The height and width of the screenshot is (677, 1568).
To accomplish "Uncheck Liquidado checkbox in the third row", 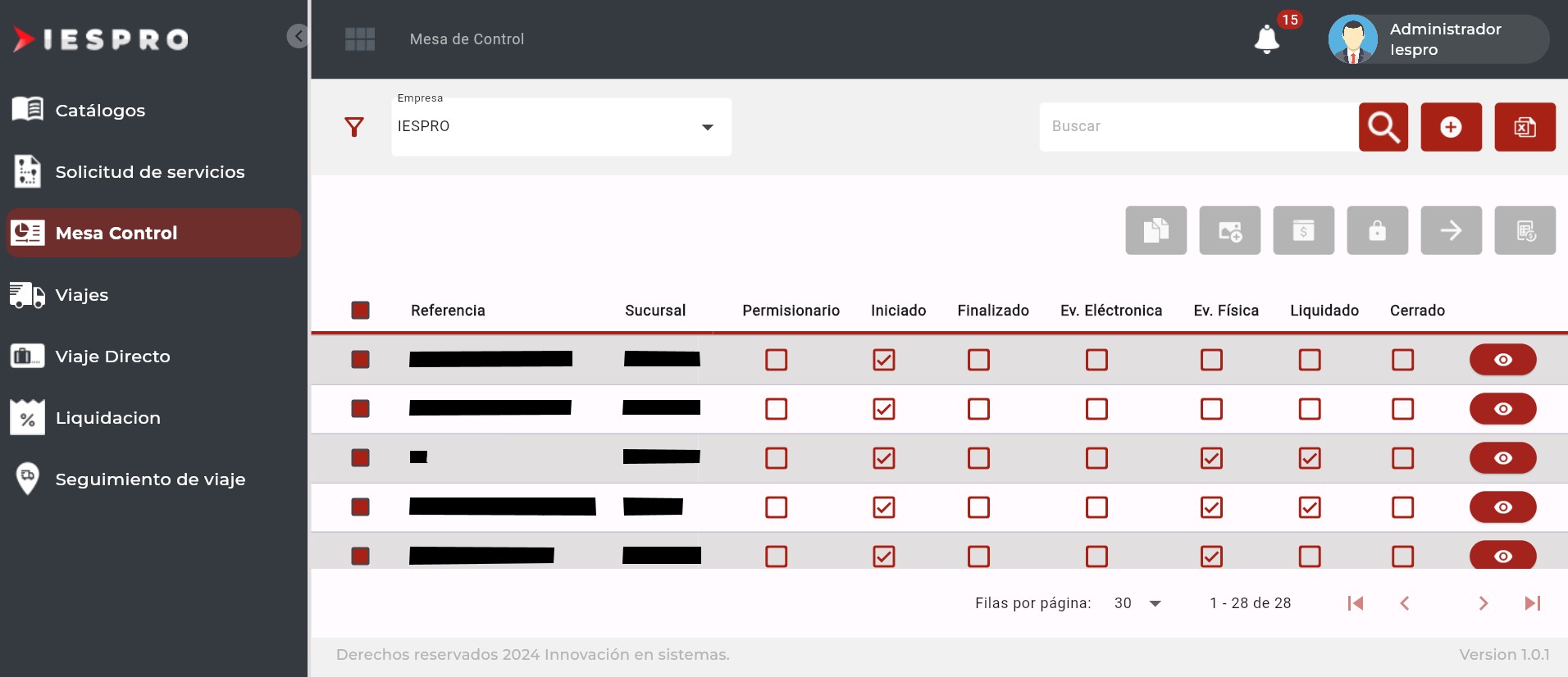I will [1310, 458].
